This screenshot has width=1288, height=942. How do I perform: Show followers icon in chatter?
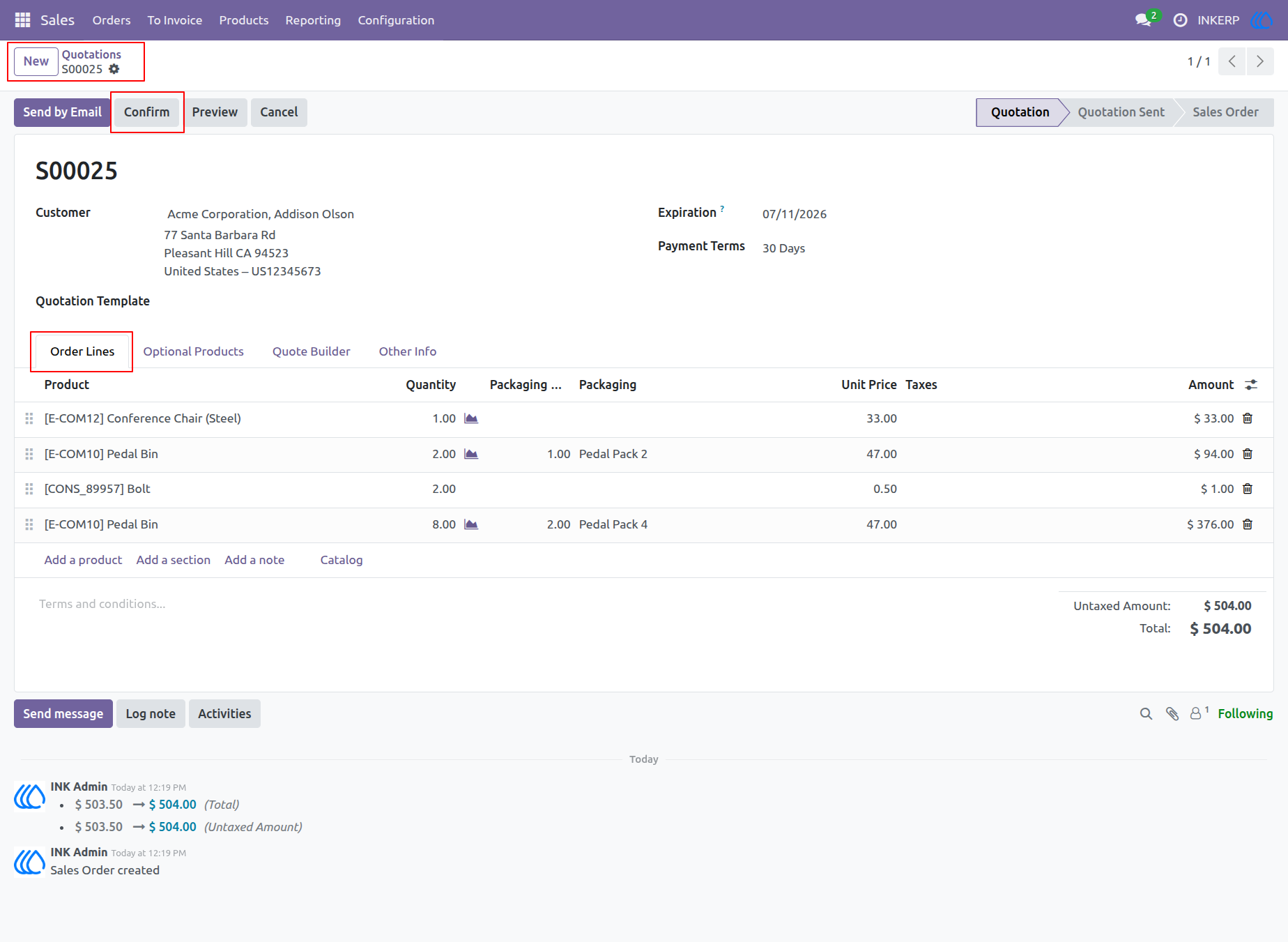pyautogui.click(x=1199, y=713)
